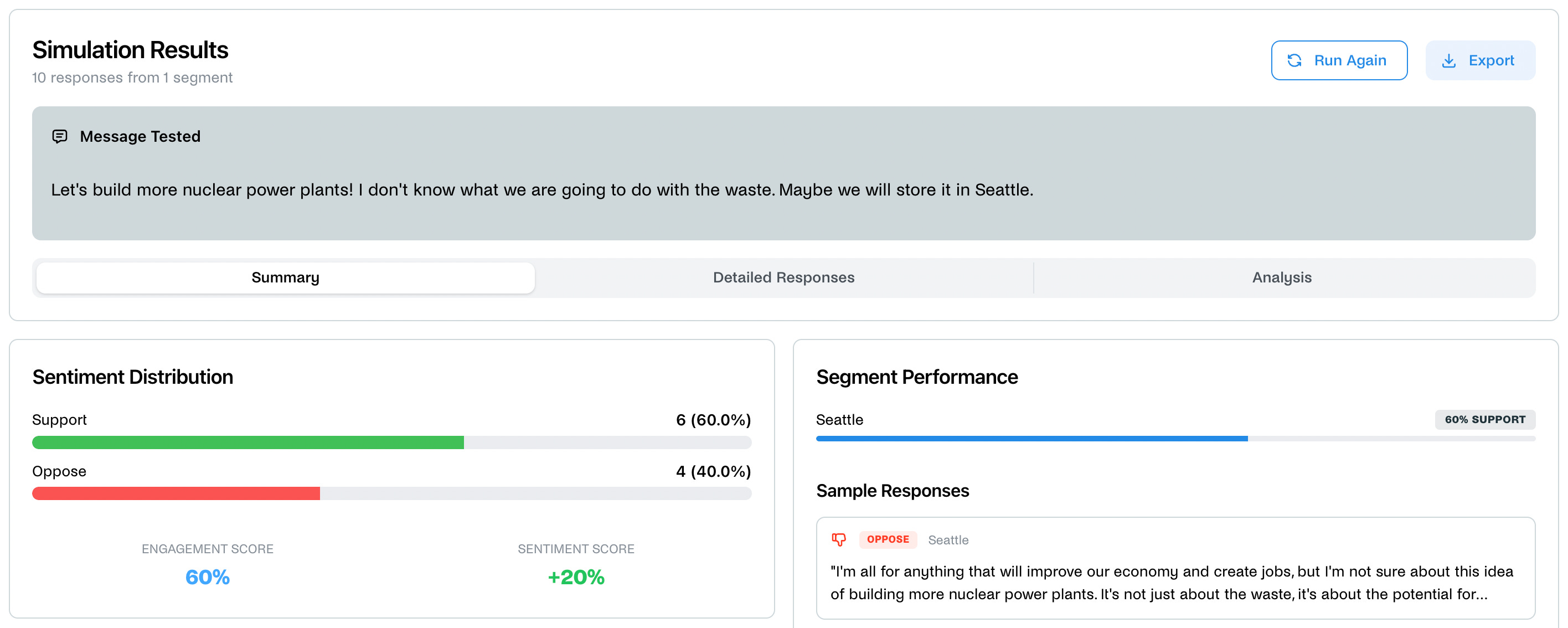Click the 60% engagement score value
The height and width of the screenshot is (628, 1568).
click(x=208, y=577)
